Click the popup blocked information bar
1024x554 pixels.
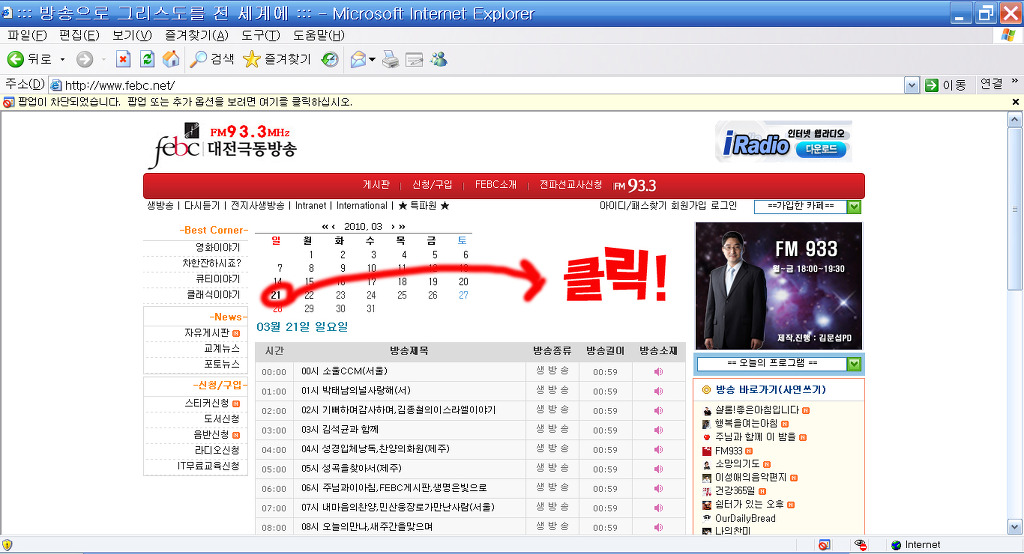(500, 102)
